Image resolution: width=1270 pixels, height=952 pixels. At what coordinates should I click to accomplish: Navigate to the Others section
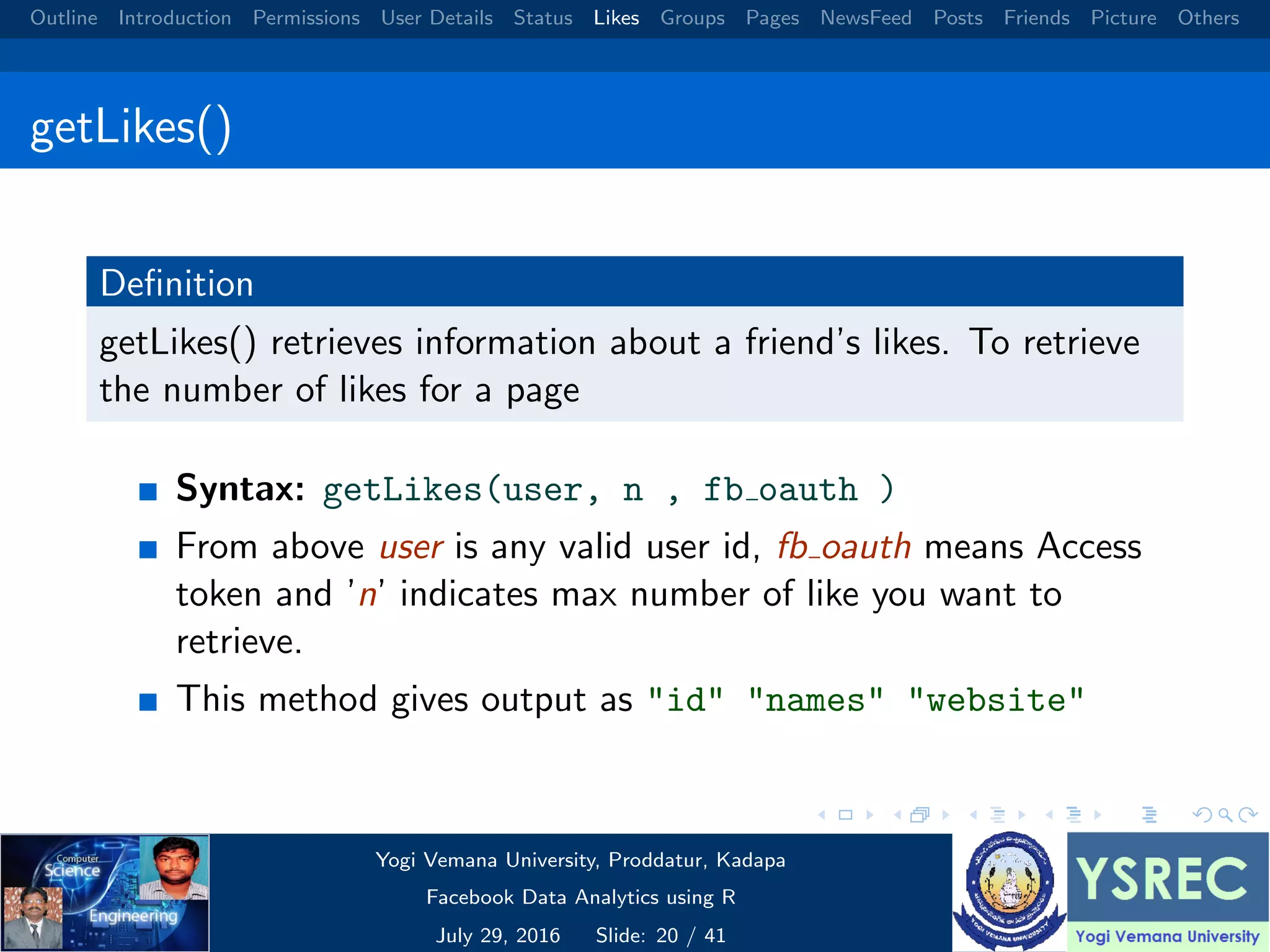tap(1209, 18)
